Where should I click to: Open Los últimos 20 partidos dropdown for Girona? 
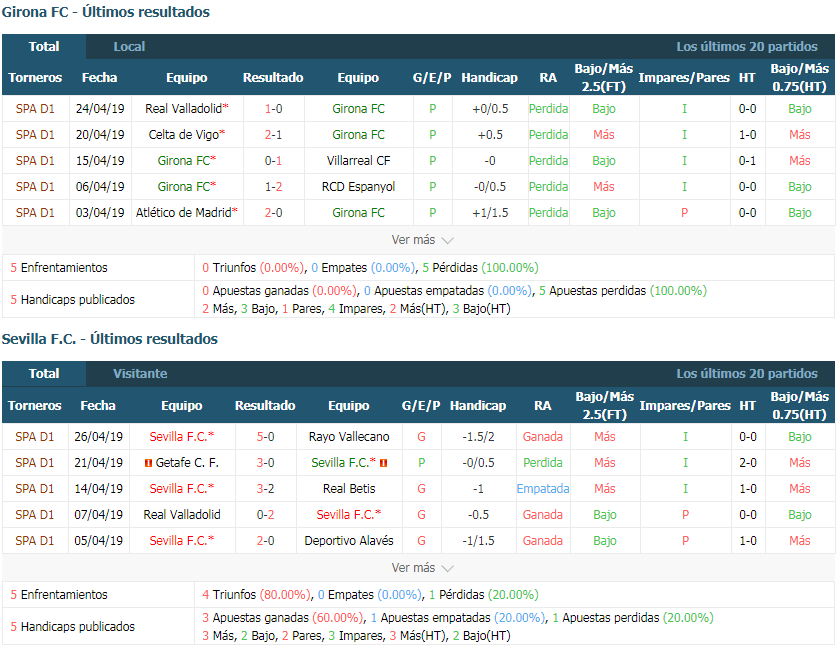point(746,47)
